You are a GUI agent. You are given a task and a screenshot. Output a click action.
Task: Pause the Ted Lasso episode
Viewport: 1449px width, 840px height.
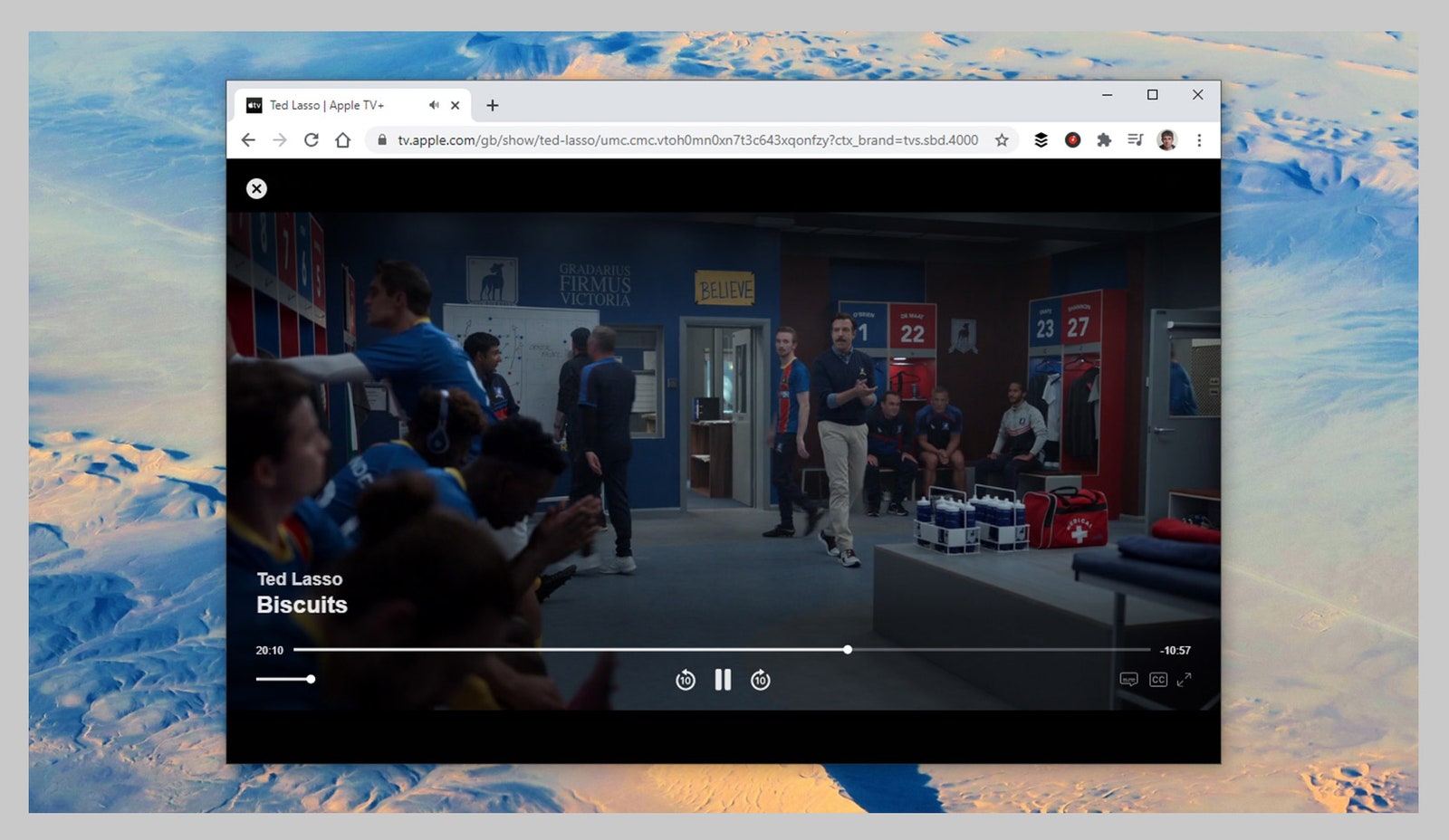[x=723, y=680]
